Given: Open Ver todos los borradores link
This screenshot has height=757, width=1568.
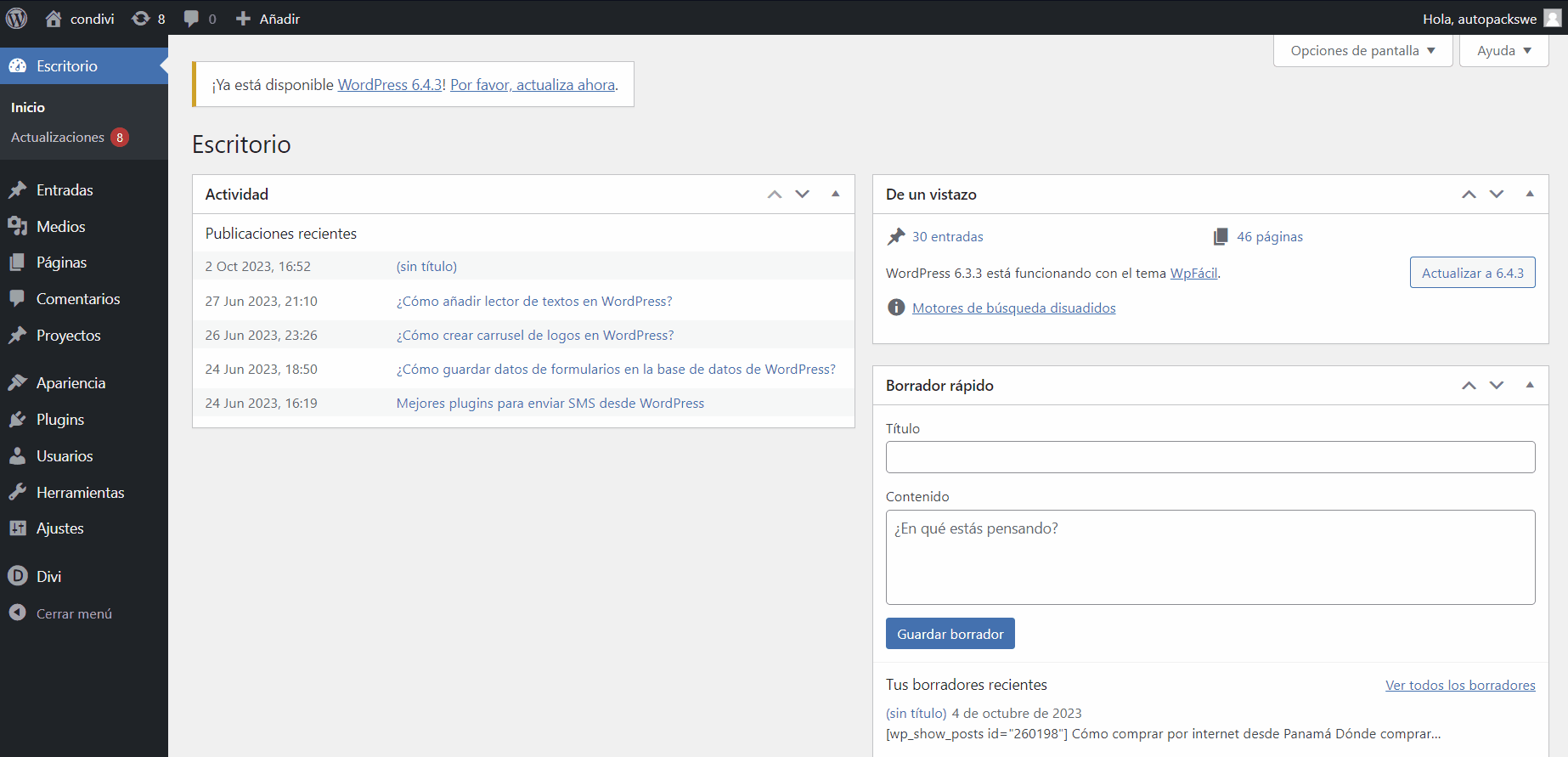Looking at the screenshot, I should (1460, 686).
